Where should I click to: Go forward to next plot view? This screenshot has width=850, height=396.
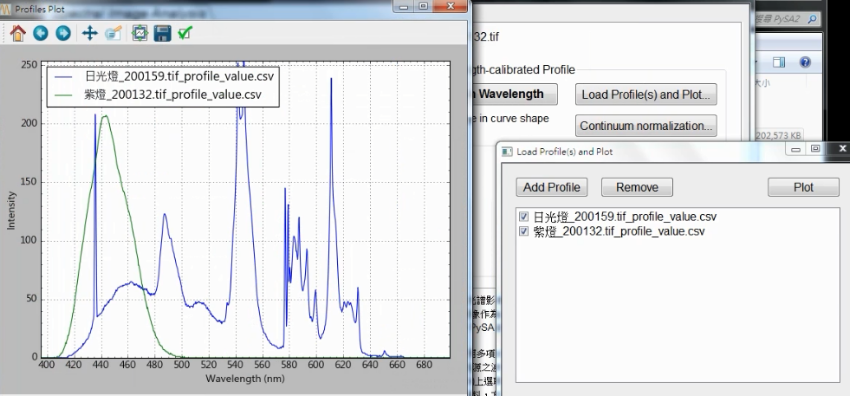click(63, 33)
